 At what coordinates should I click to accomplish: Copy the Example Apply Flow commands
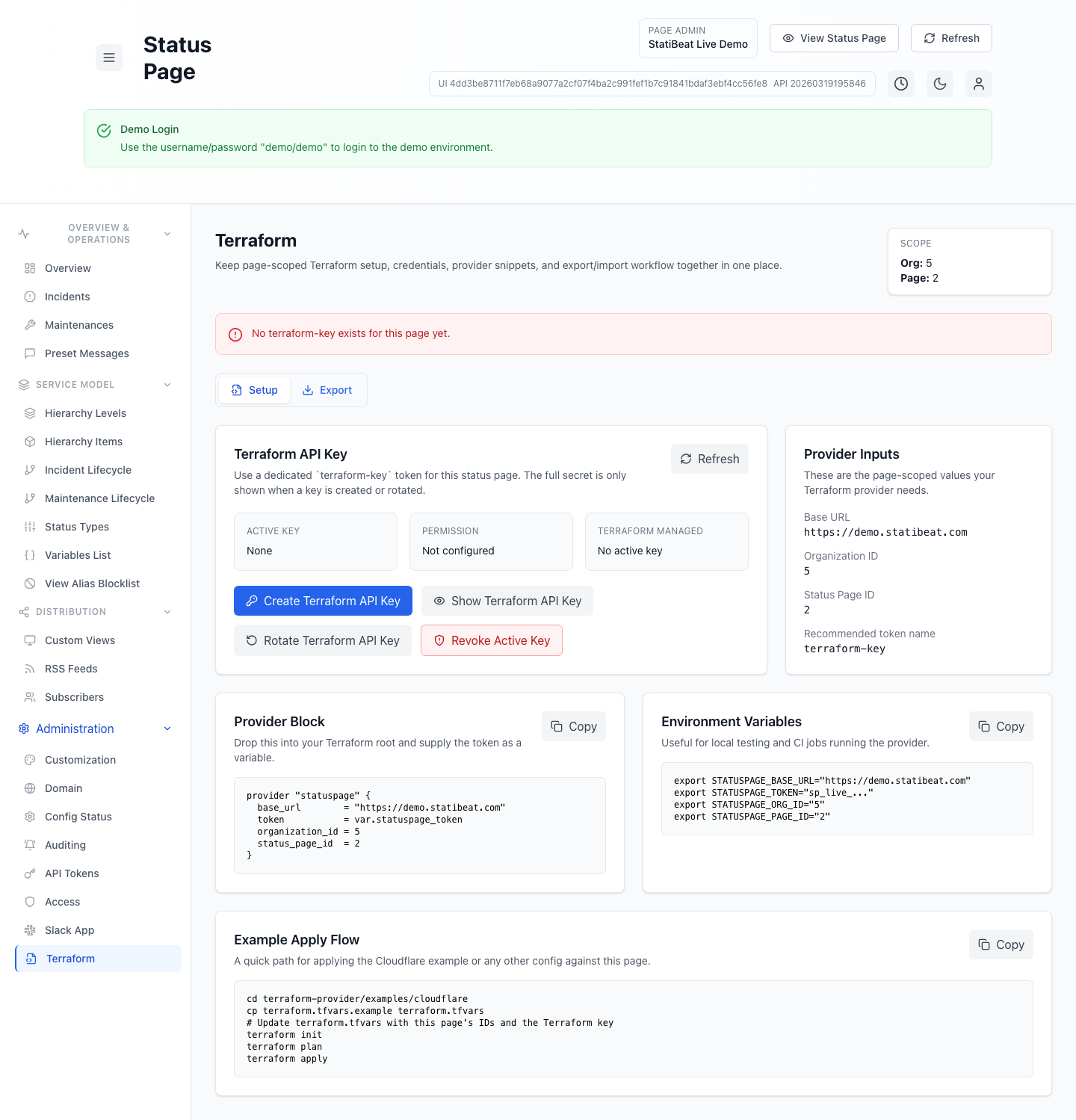pyautogui.click(x=1001, y=944)
